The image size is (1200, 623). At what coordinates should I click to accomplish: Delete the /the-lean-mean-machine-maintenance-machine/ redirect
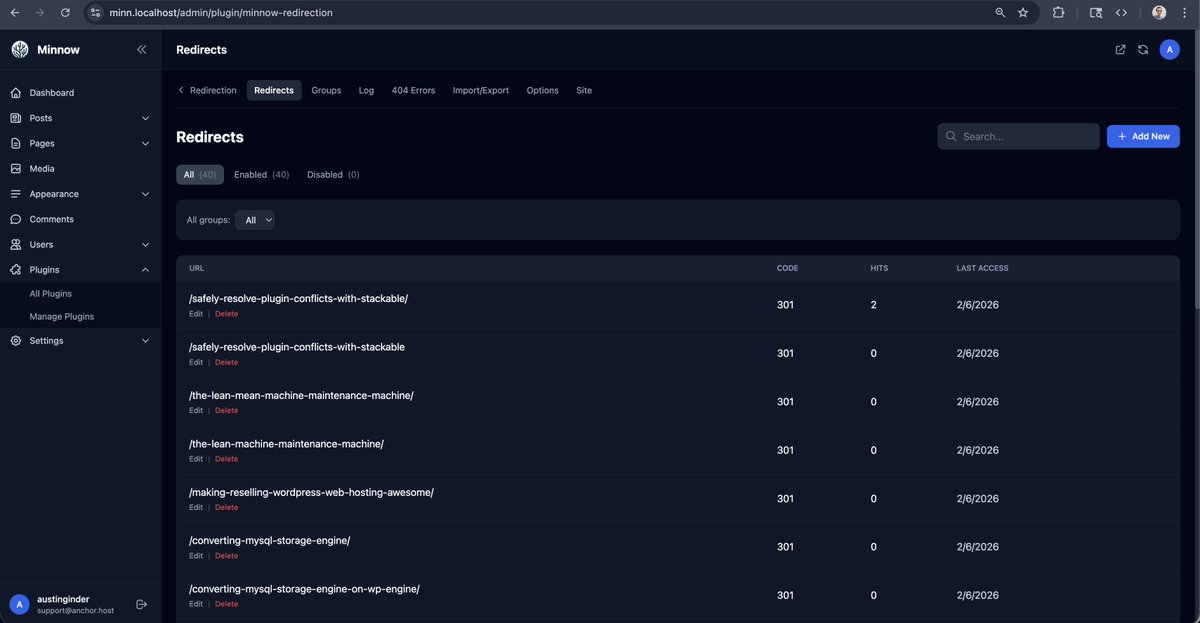tap(227, 411)
